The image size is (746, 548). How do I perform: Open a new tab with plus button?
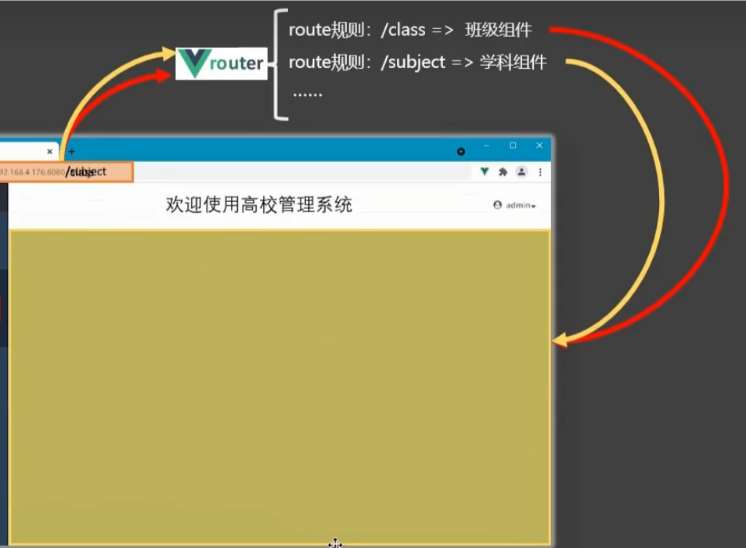tap(72, 152)
